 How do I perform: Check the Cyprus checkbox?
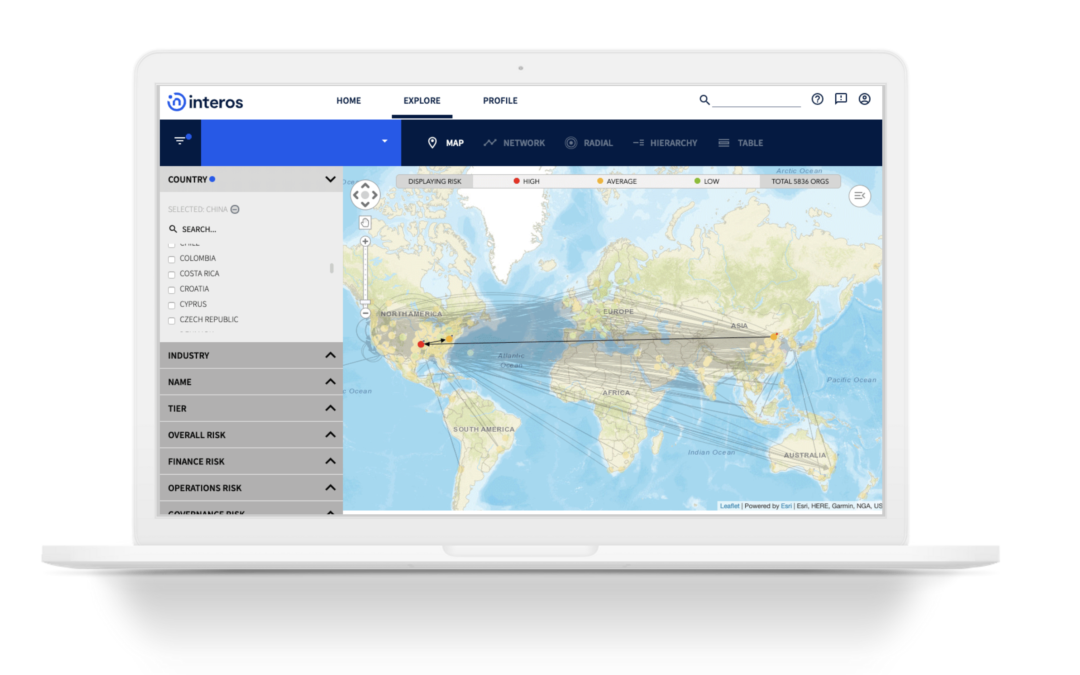point(172,305)
